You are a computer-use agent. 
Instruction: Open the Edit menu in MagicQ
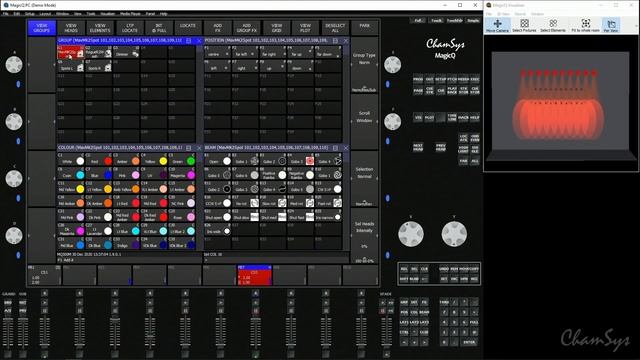[17, 13]
